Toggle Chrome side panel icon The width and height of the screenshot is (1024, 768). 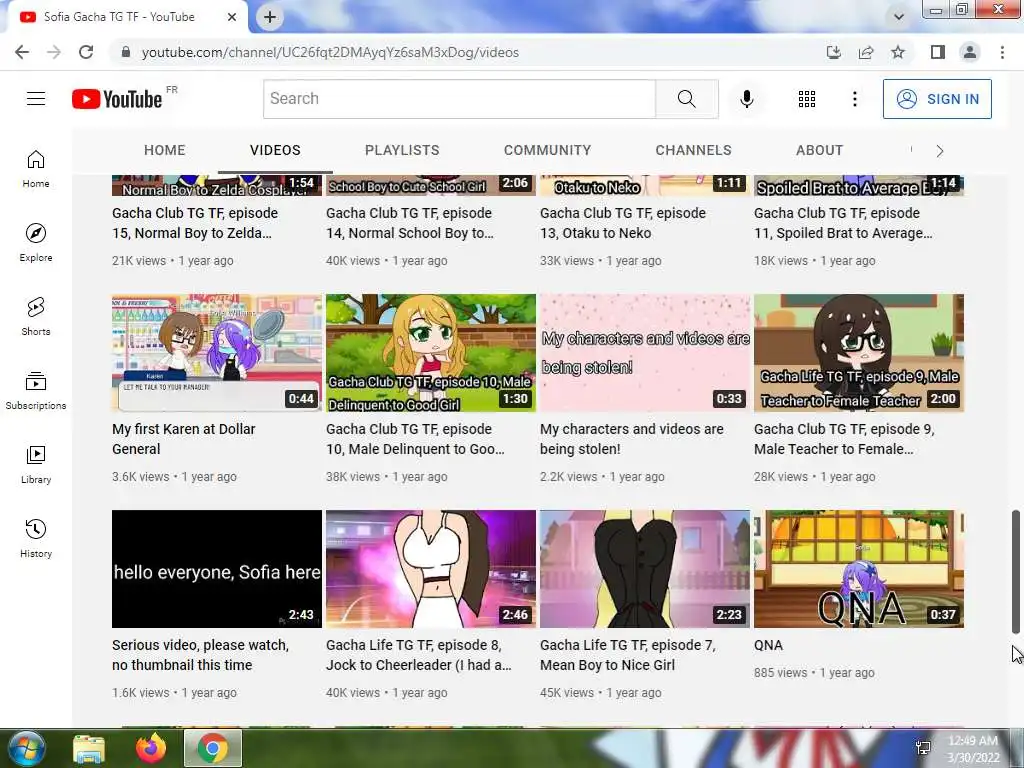point(938,52)
